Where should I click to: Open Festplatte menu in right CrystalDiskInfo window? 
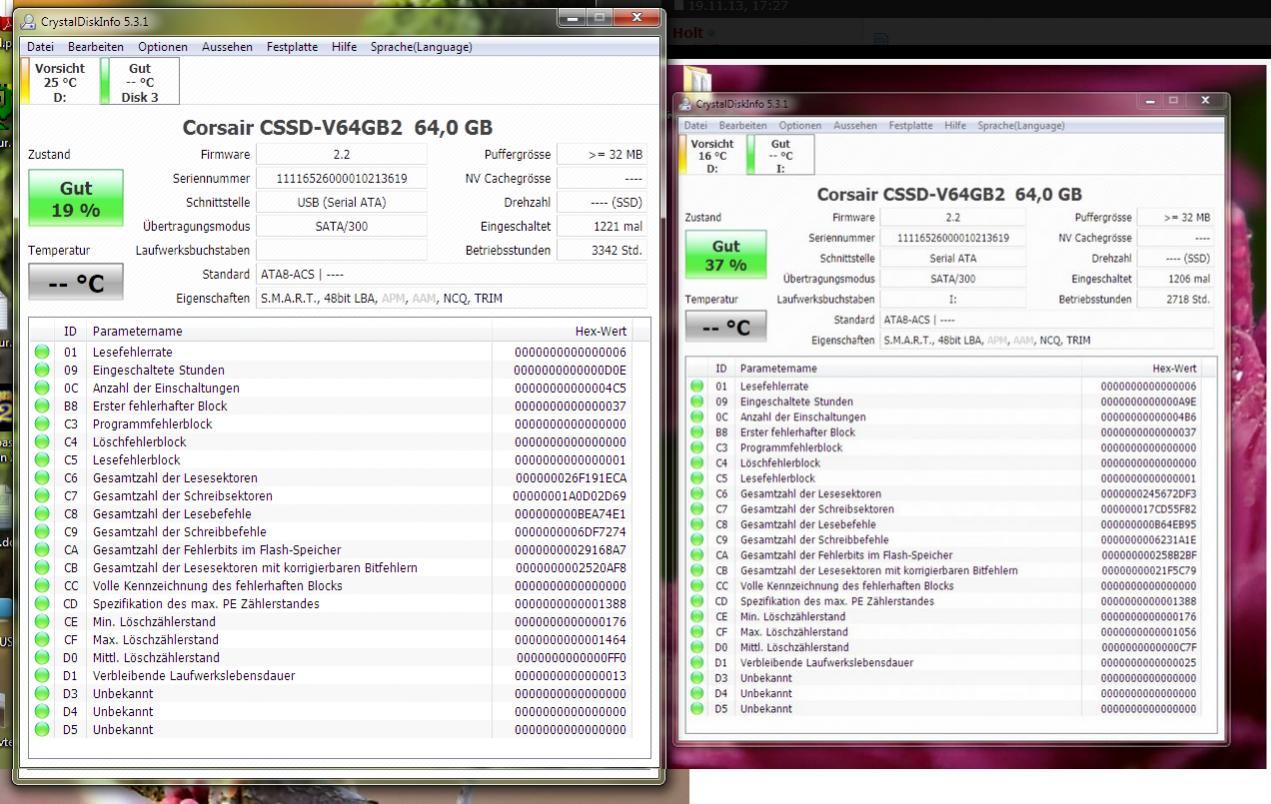911,126
